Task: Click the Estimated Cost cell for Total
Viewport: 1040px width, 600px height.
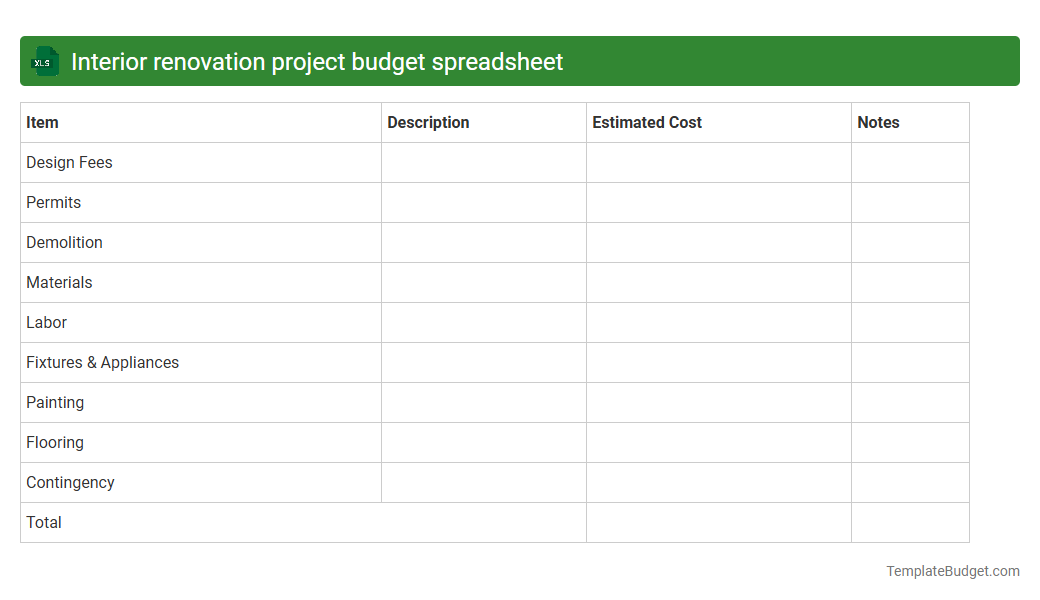Action: (x=718, y=522)
